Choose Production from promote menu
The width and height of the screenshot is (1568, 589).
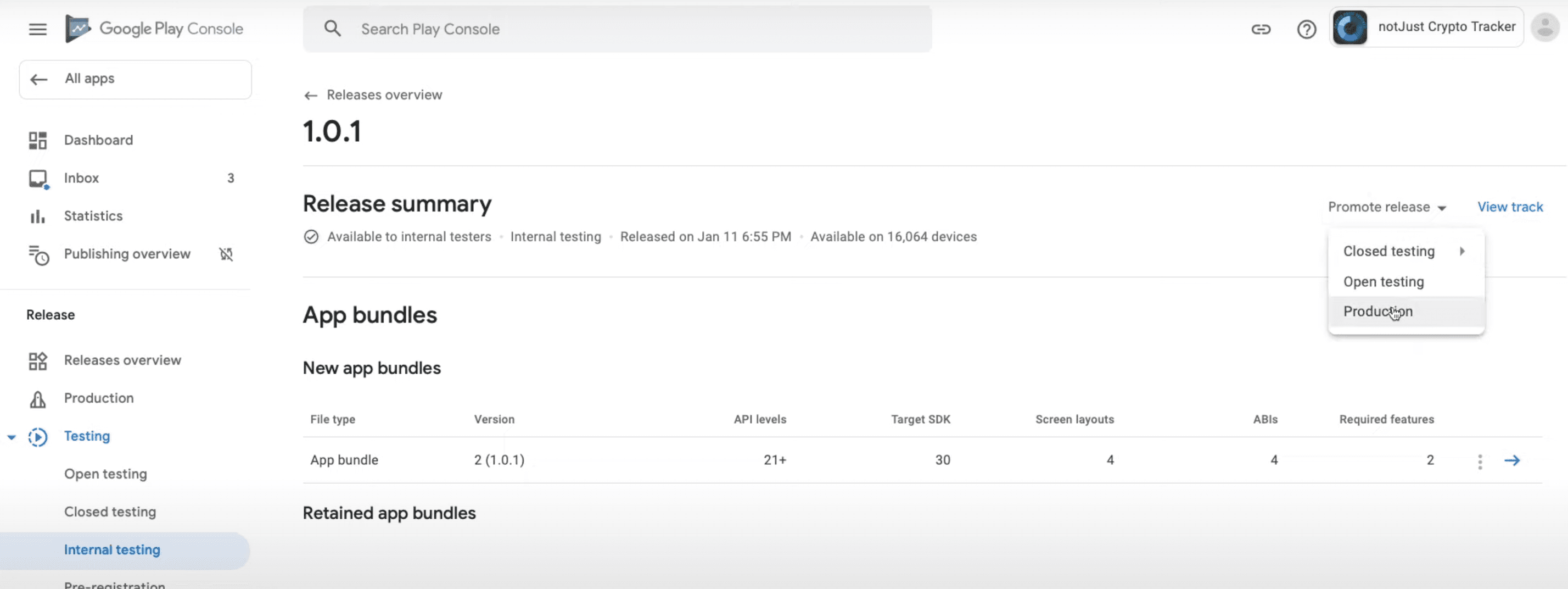tap(1377, 311)
